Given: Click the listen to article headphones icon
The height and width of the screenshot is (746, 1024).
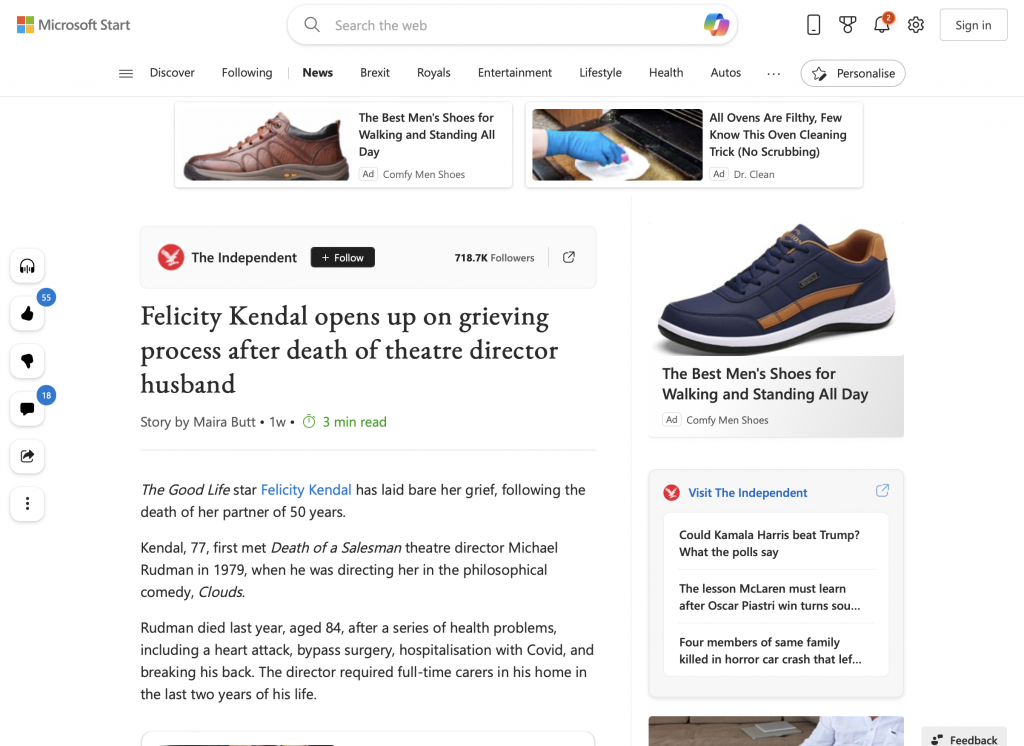Looking at the screenshot, I should (27, 266).
